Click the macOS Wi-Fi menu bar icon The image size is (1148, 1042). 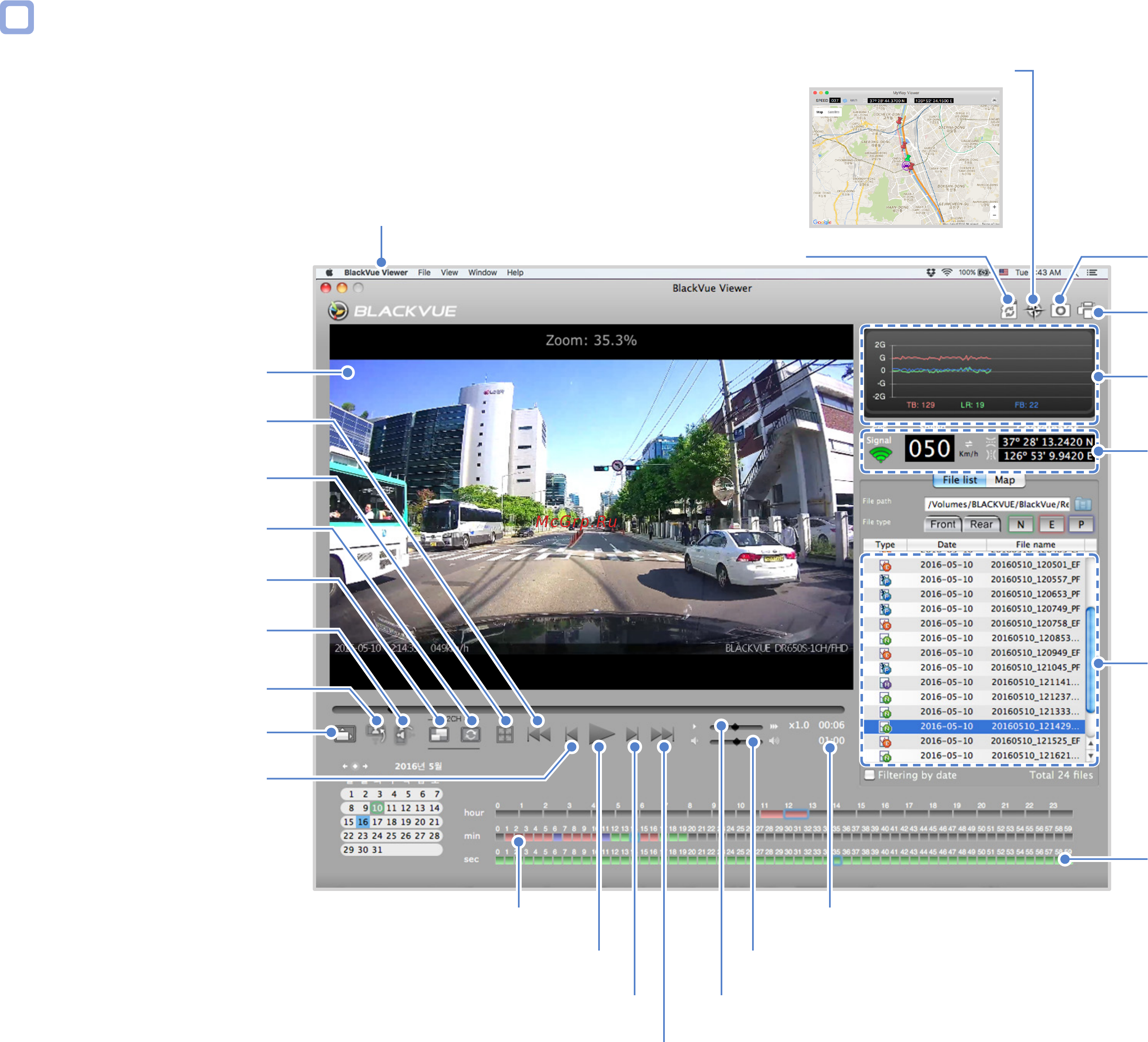pyautogui.click(x=947, y=272)
